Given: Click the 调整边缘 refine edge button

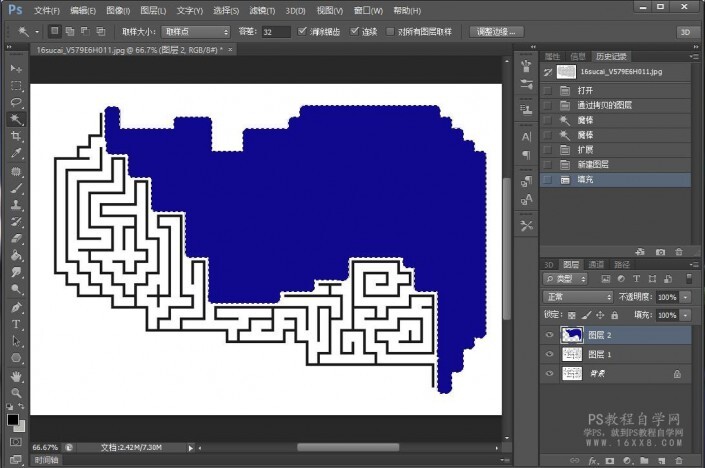Looking at the screenshot, I should pos(496,32).
